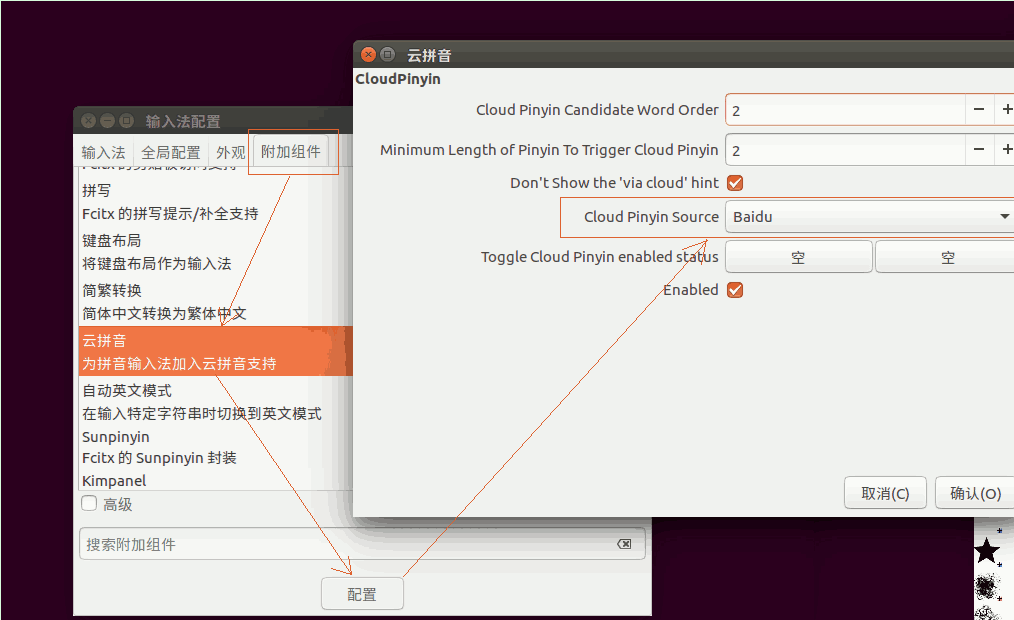Set second 空 toggle hotkey button
Viewport: 1014px width, 620px height.
click(945, 257)
